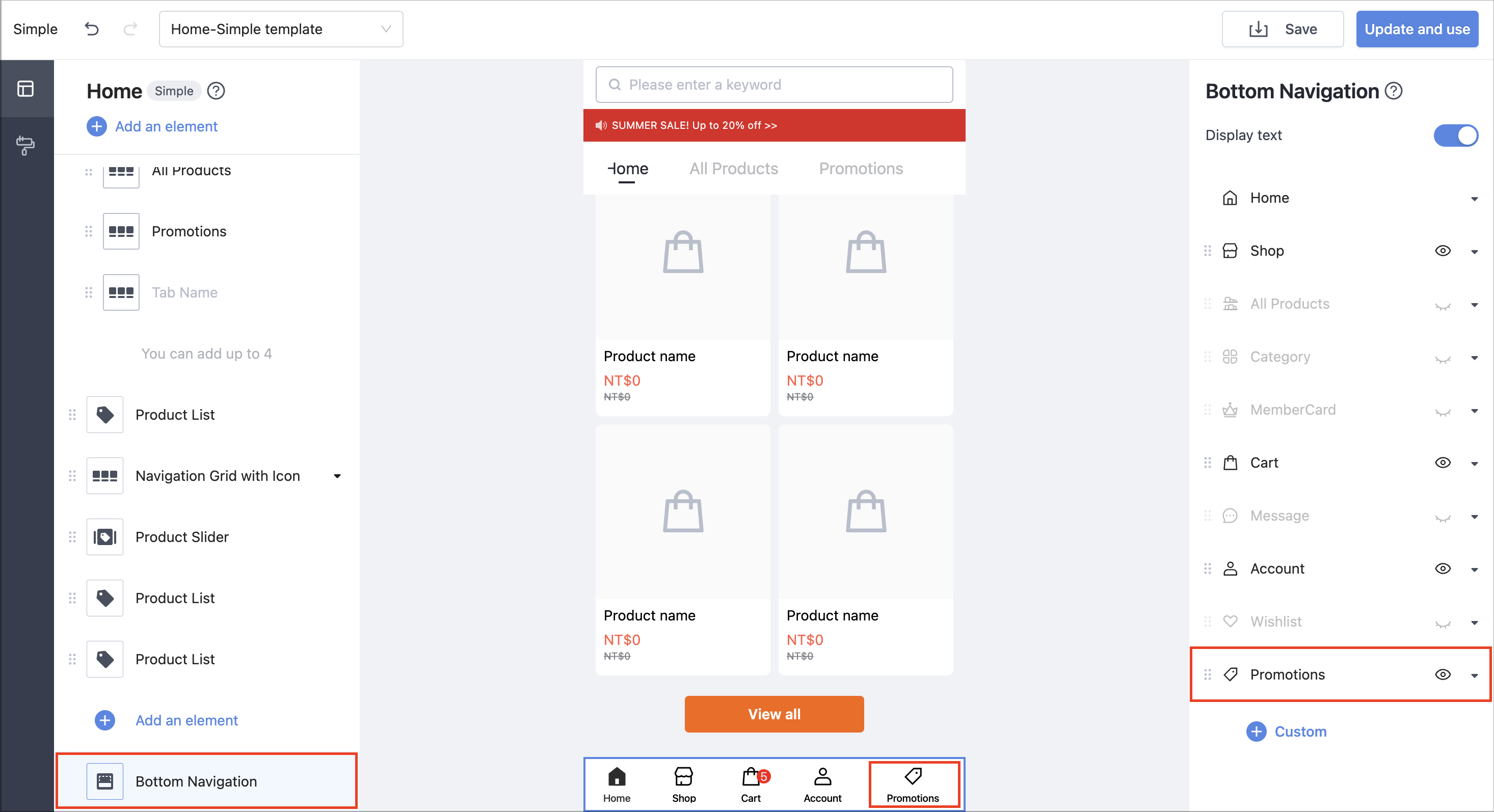The width and height of the screenshot is (1494, 812).
Task: Select the Product Slider element icon
Action: point(105,537)
